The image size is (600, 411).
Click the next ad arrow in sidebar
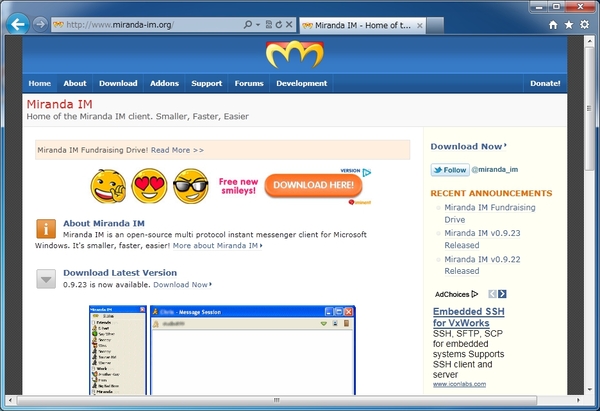coord(502,294)
